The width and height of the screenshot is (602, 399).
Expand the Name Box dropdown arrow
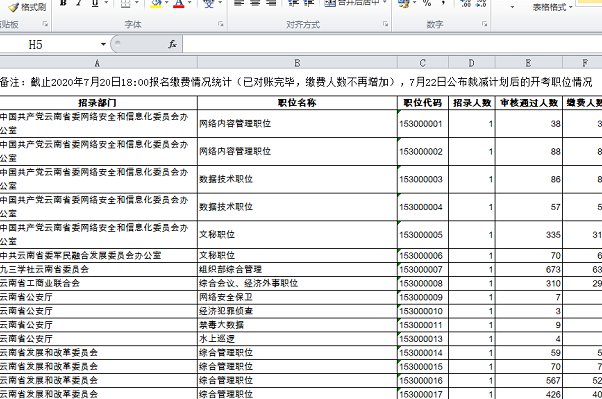[x=103, y=45]
